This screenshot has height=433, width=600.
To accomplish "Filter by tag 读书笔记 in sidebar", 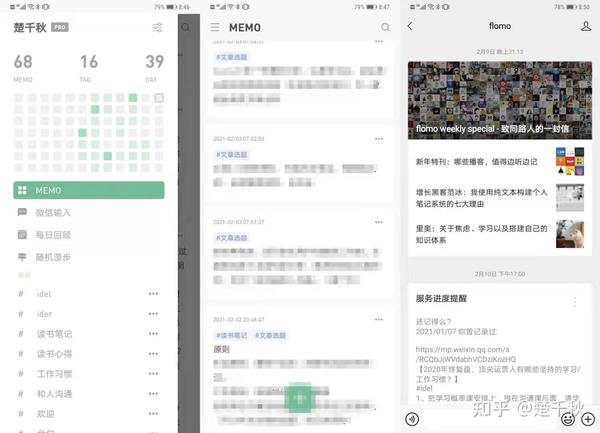I will [x=54, y=334].
